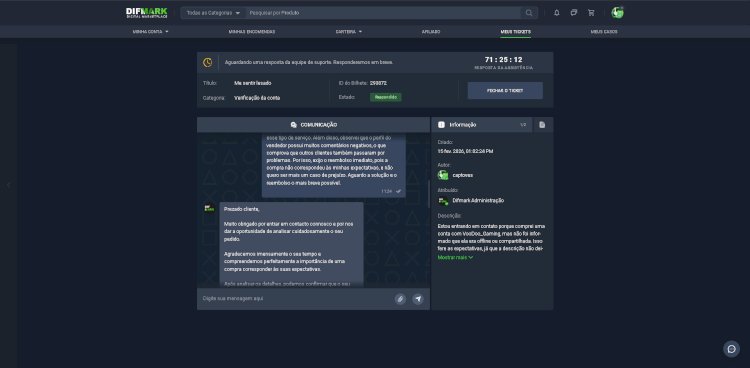Select the Comunicação tab

pos(313,125)
